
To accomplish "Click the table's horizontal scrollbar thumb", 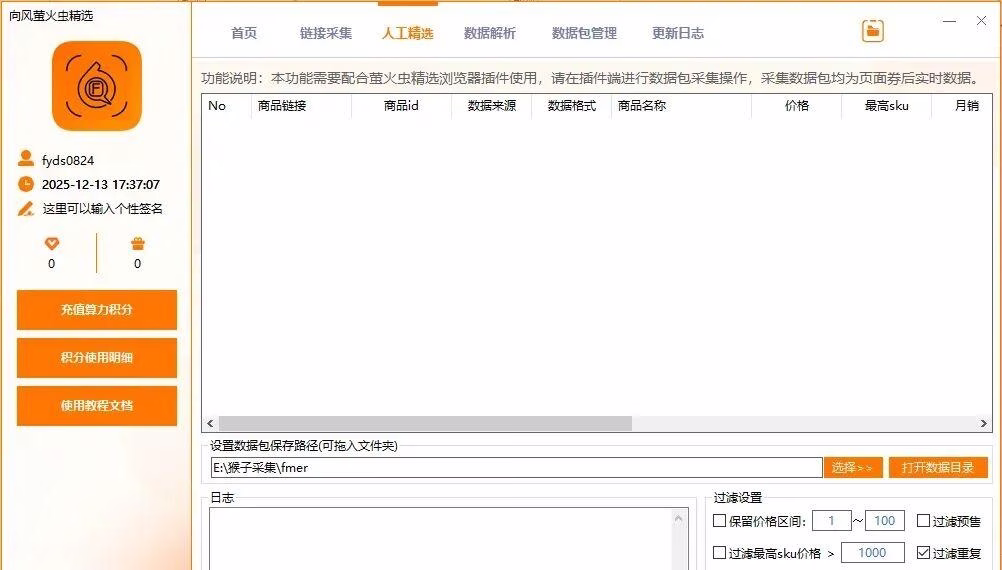I will click(425, 424).
